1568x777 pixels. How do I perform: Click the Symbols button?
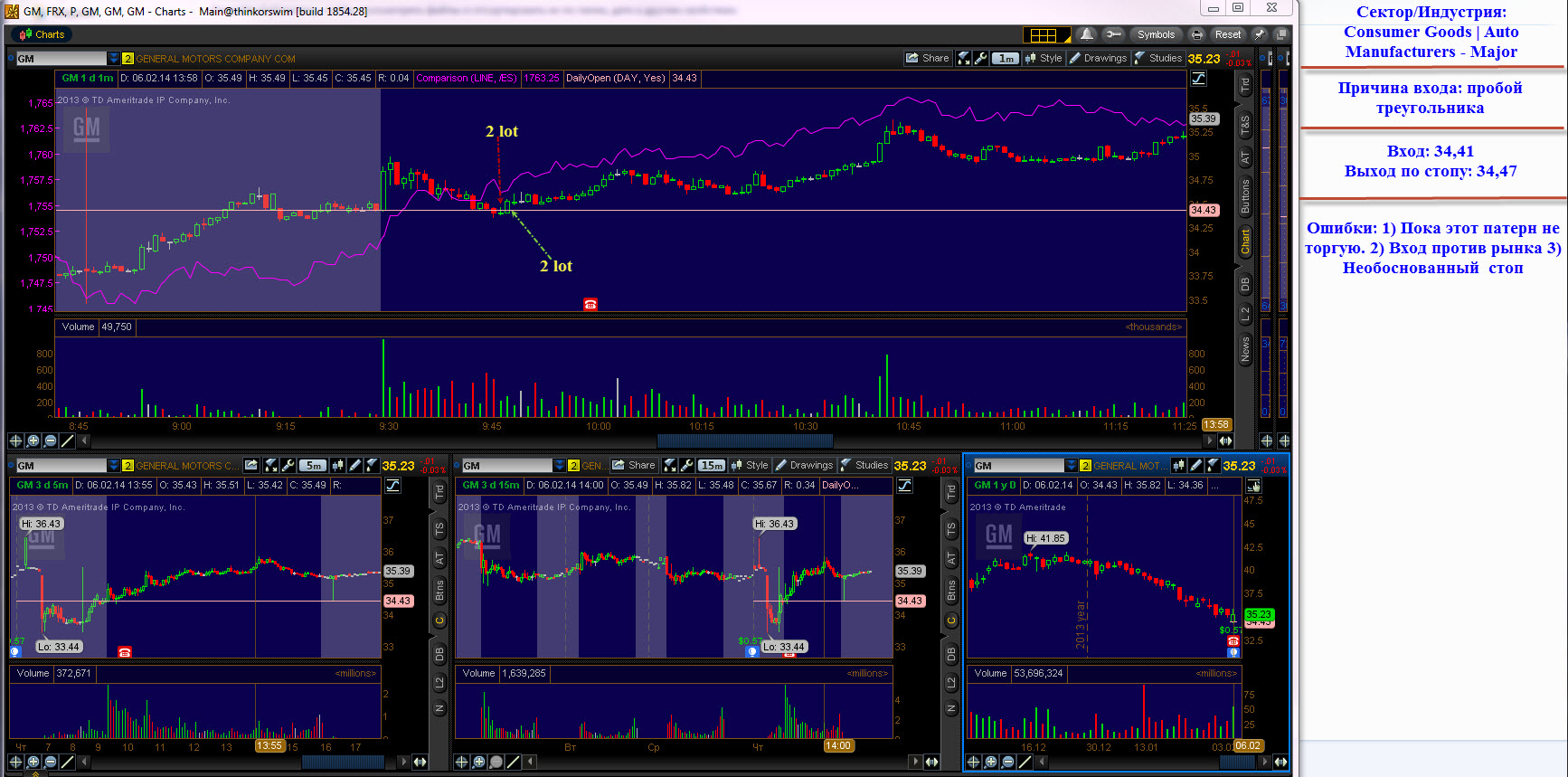pyautogui.click(x=1156, y=34)
